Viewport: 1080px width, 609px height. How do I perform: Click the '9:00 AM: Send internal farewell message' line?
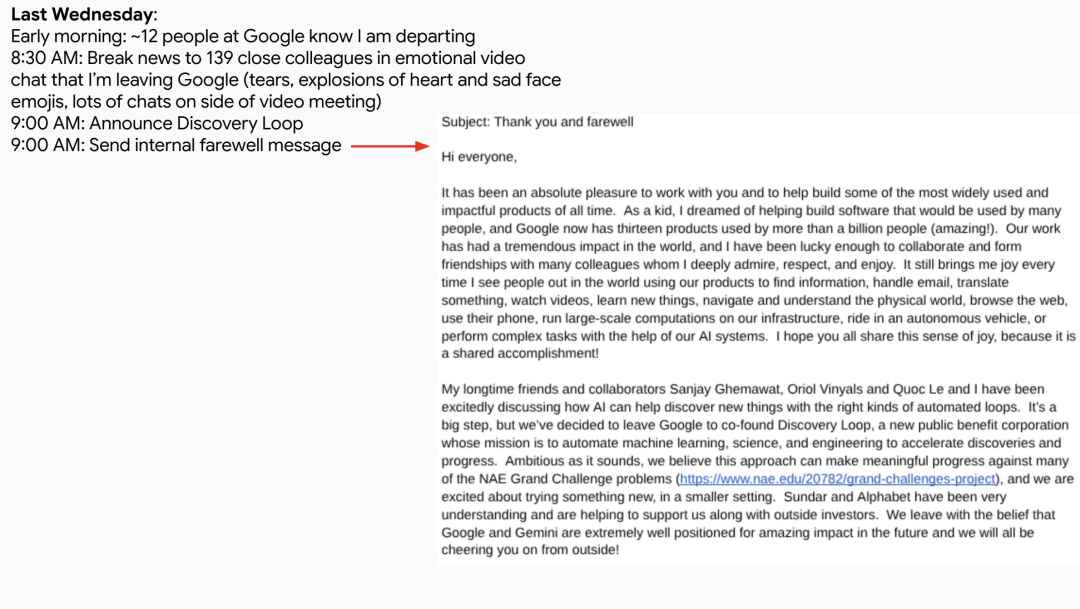(176, 145)
